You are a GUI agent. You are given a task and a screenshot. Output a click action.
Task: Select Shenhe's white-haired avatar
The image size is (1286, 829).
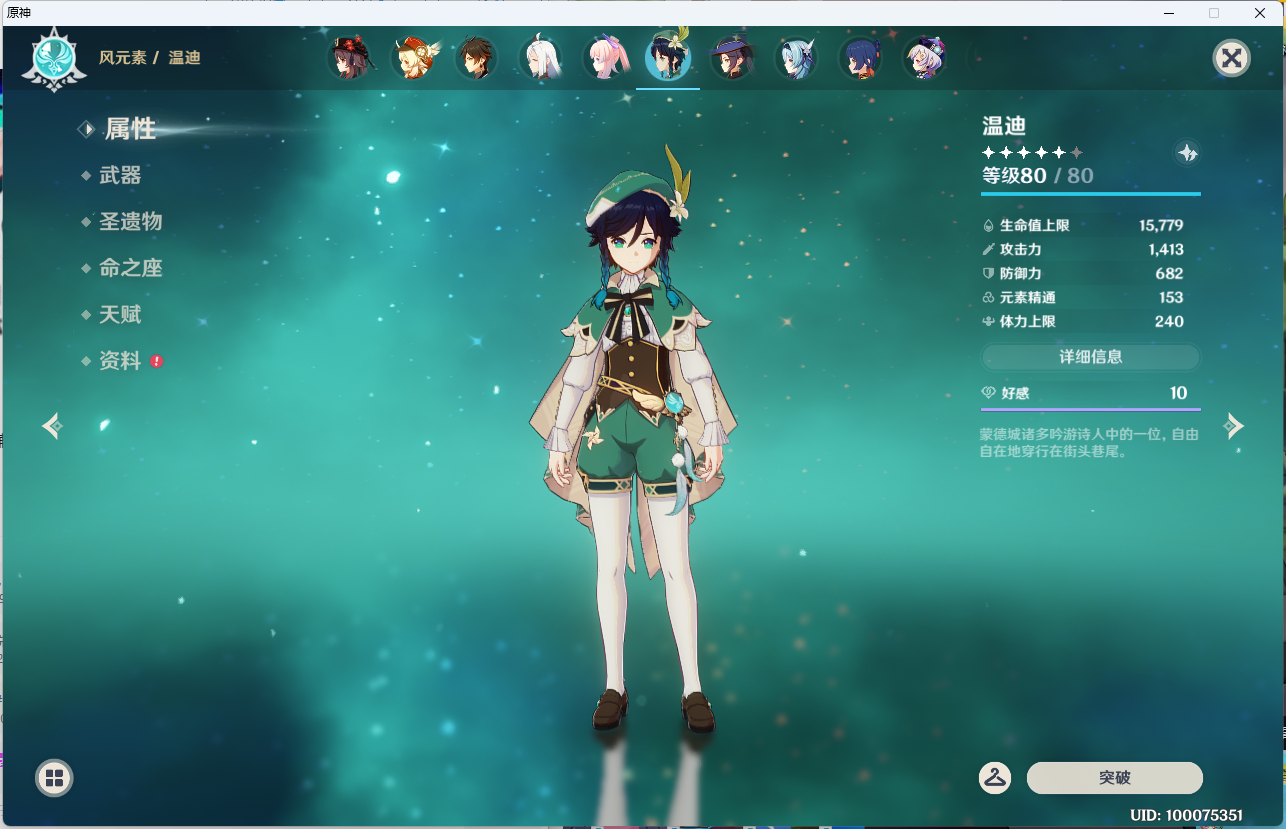coord(540,58)
